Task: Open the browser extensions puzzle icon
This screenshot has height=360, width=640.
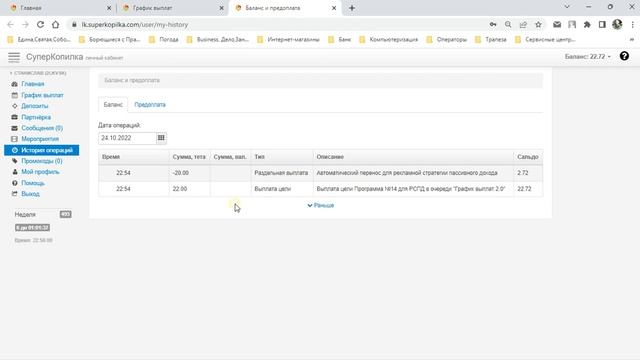Action: [x=587, y=24]
